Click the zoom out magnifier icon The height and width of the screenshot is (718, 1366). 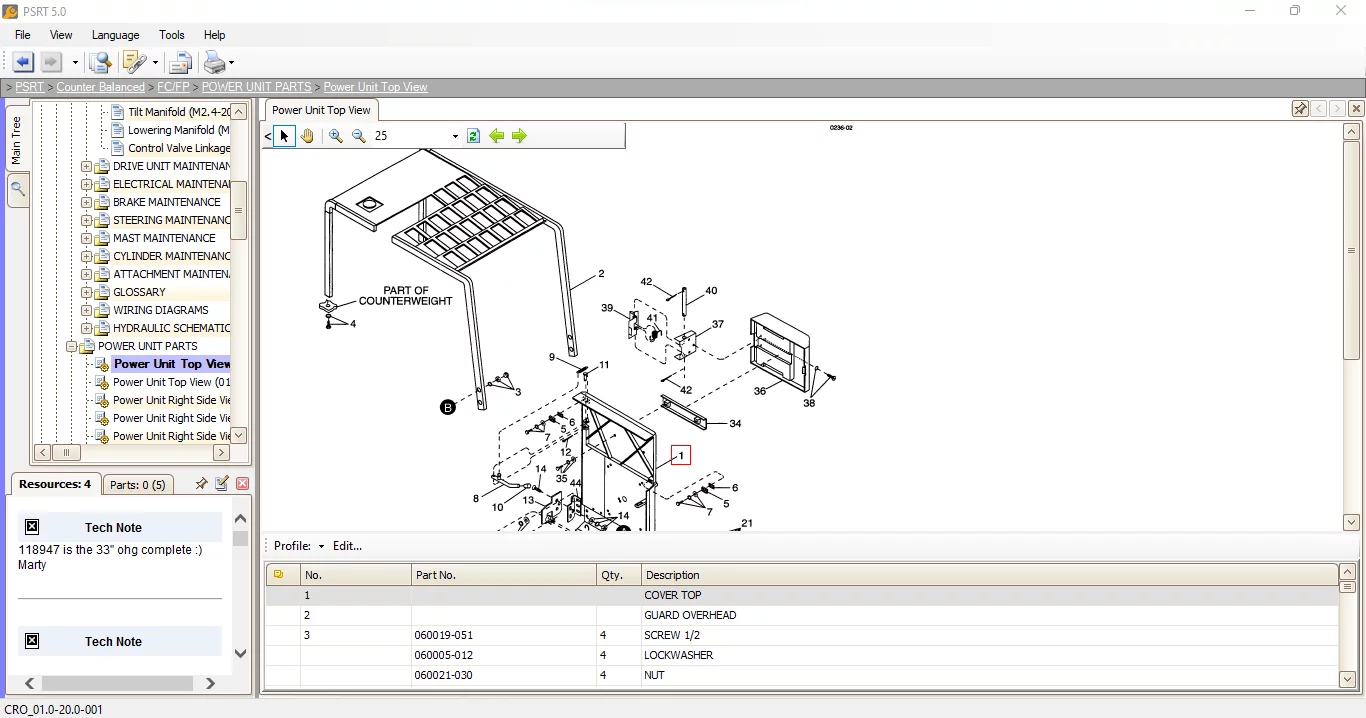359,136
